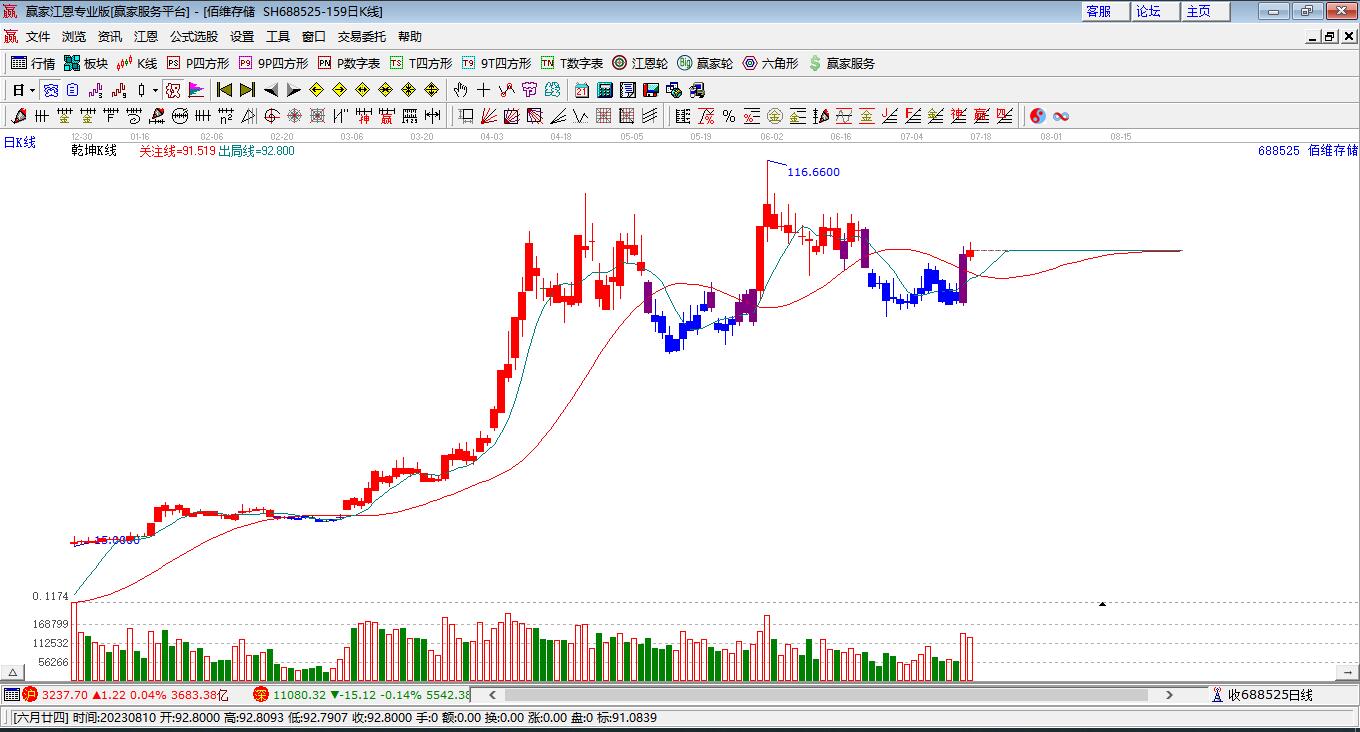The image size is (1360, 732).
Task: Toggle the color flag chart icon
Action: click(x=197, y=90)
